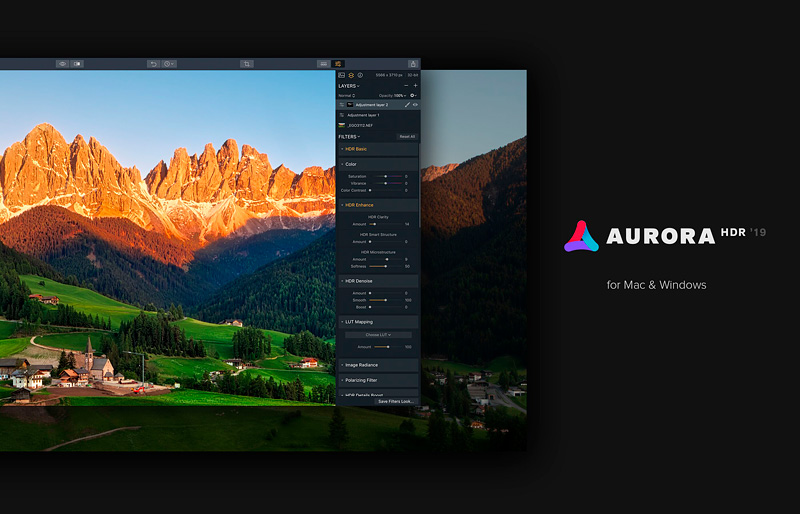Image resolution: width=800 pixels, height=514 pixels.
Task: Expand the Image Radiance section
Action: (x=378, y=365)
